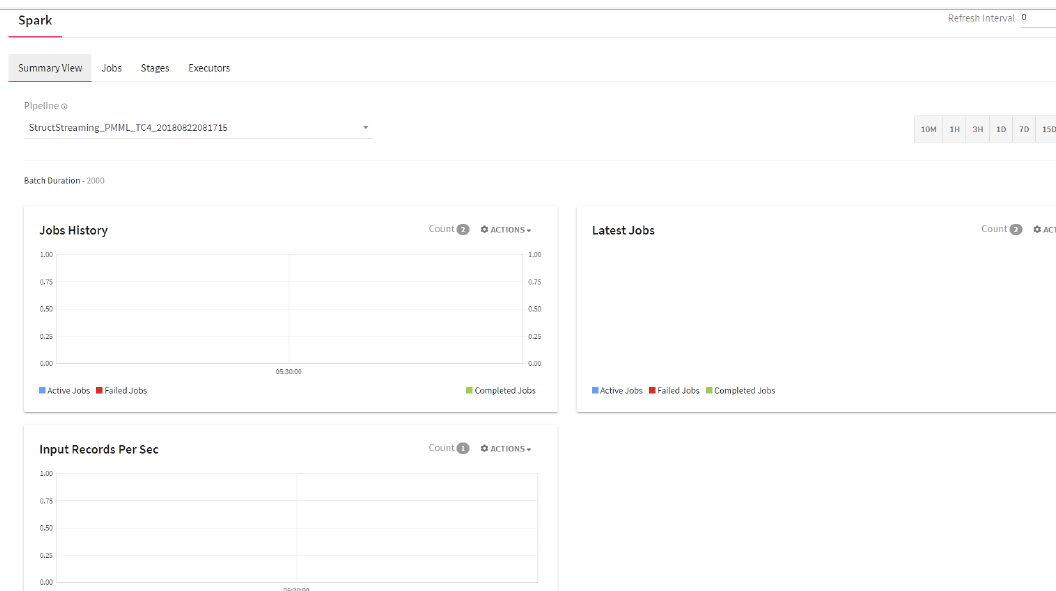1056x591 pixels.
Task: Click the Refresh Interval input field
Action: pyautogui.click(x=1038, y=18)
